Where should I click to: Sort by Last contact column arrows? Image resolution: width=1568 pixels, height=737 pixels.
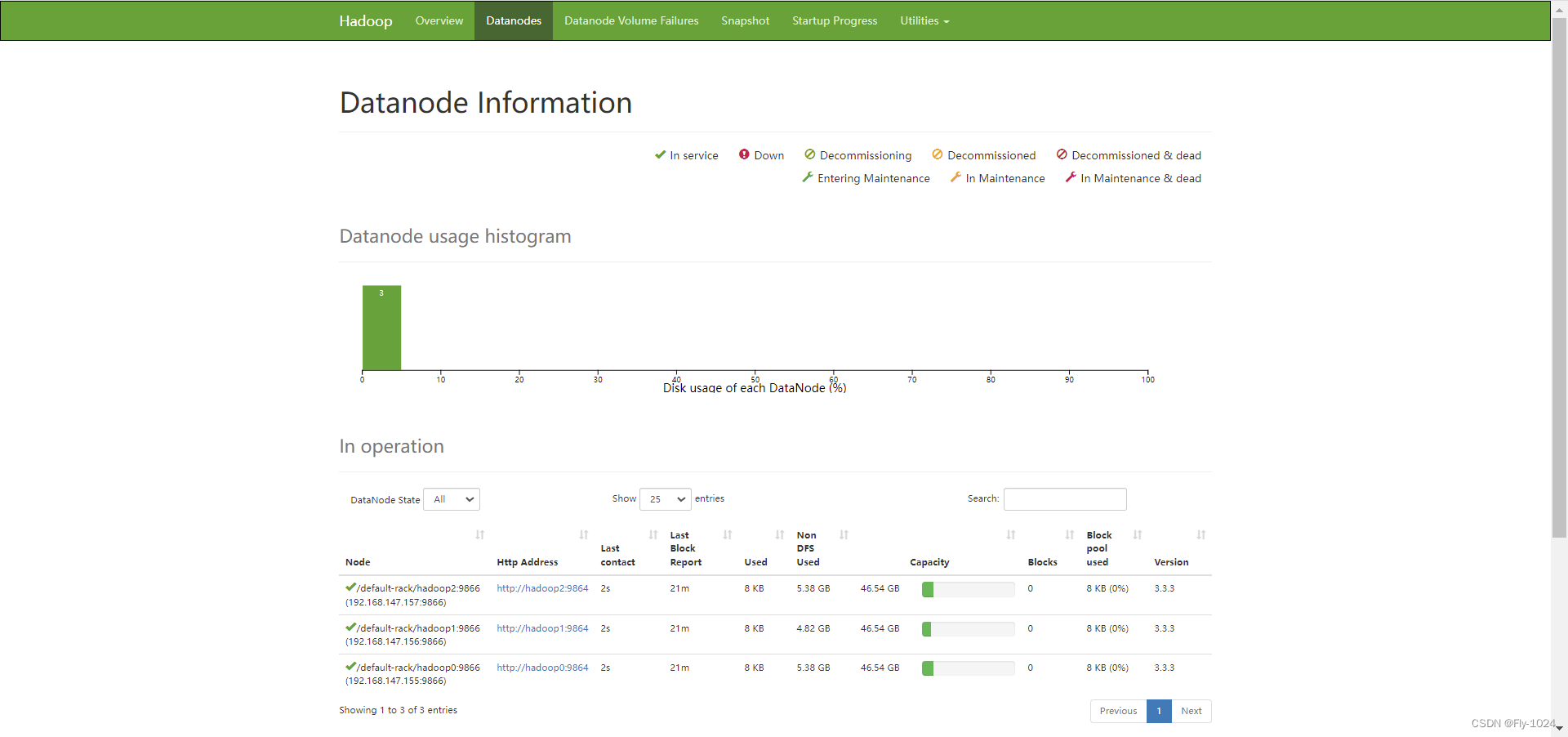(653, 535)
